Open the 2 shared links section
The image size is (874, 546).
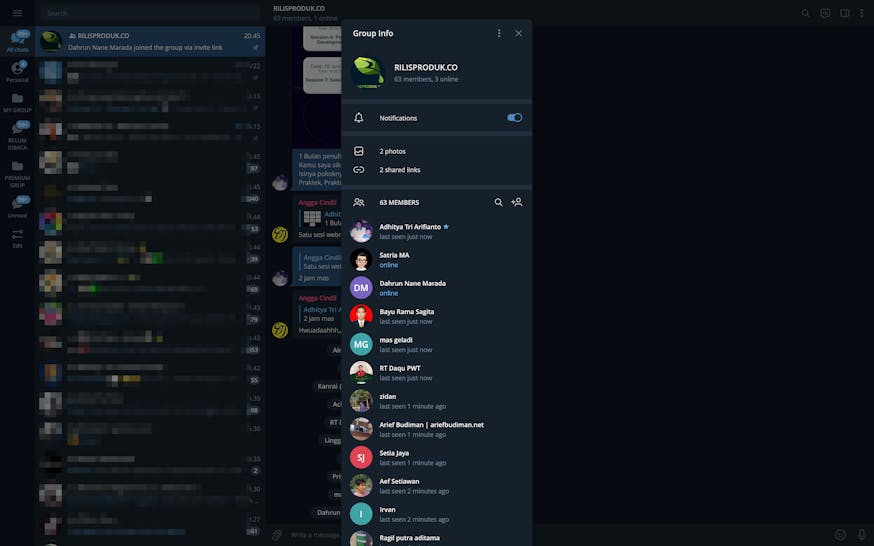tap(399, 170)
